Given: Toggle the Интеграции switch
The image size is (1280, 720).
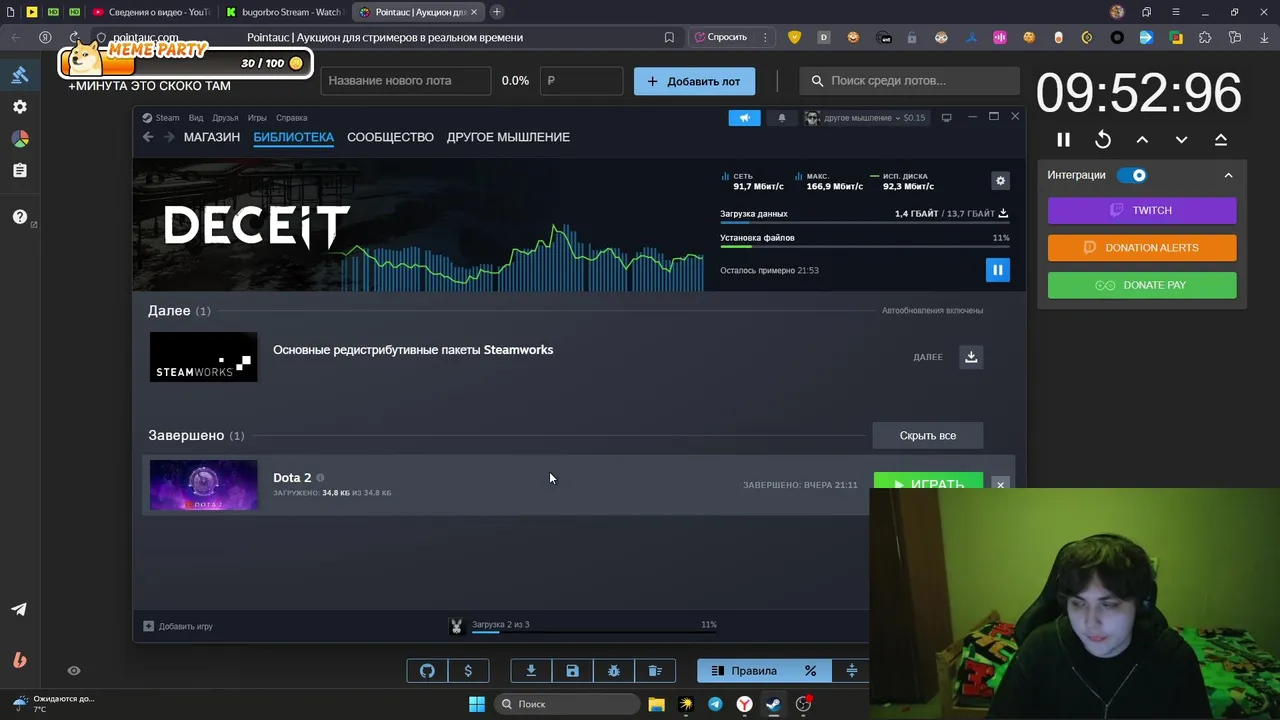Looking at the screenshot, I should pyautogui.click(x=1132, y=175).
